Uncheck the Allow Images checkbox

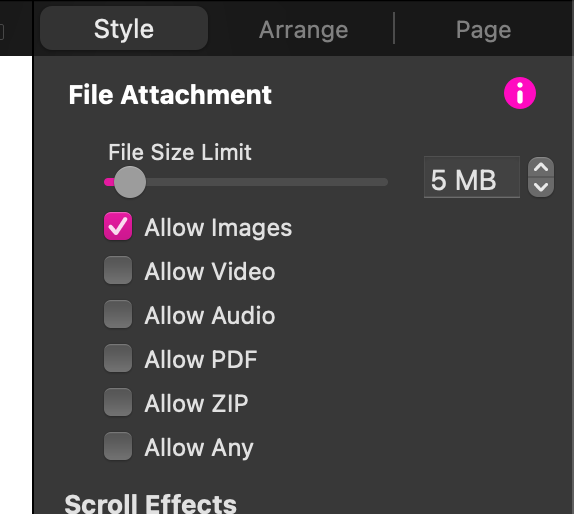pos(118,226)
